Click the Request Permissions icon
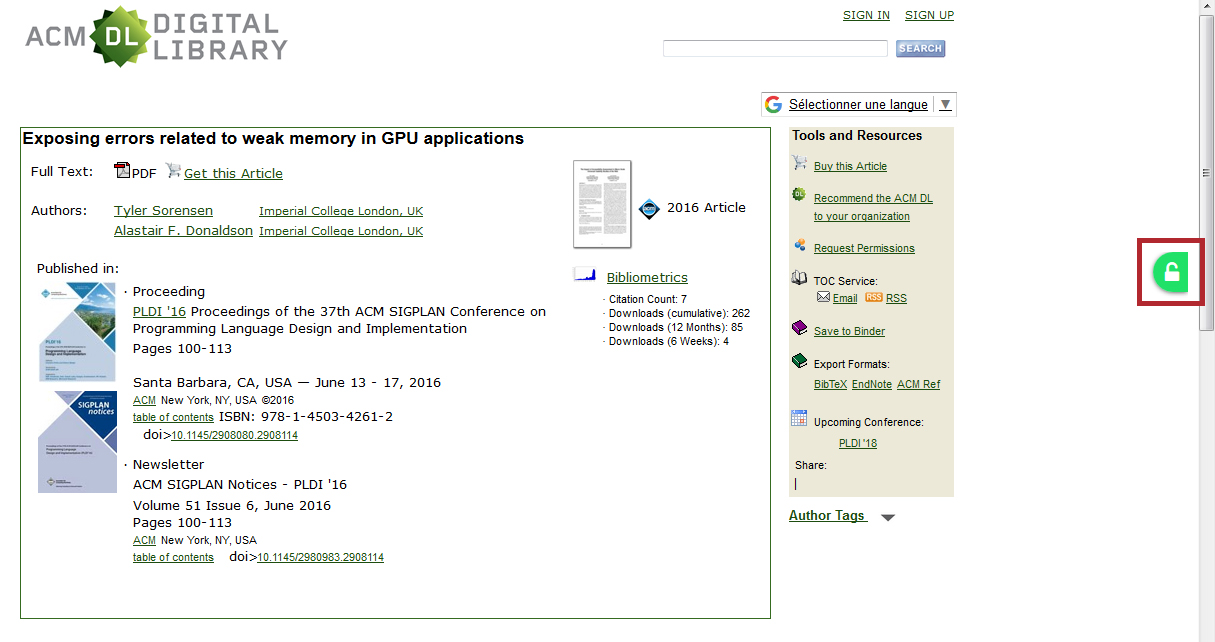This screenshot has width=1215, height=642. coord(799,245)
